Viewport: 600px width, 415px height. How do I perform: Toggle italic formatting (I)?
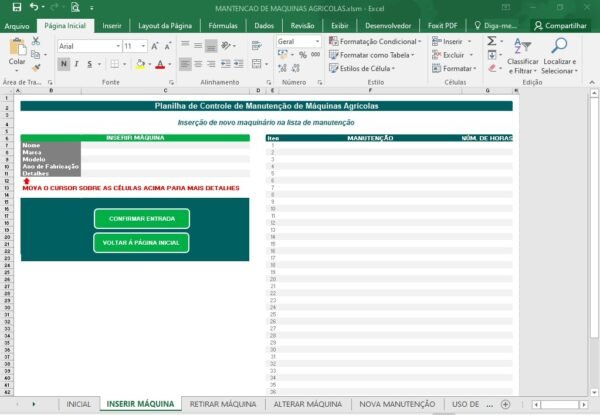click(77, 64)
